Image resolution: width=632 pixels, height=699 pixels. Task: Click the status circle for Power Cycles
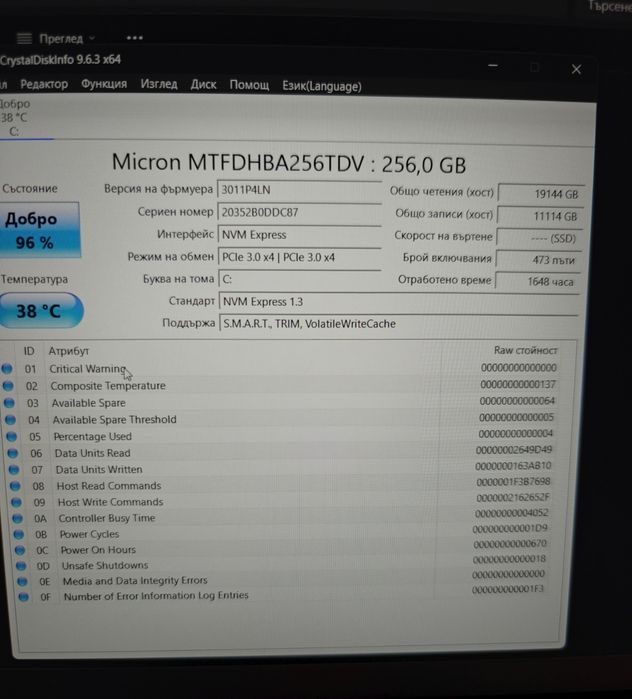(19, 534)
